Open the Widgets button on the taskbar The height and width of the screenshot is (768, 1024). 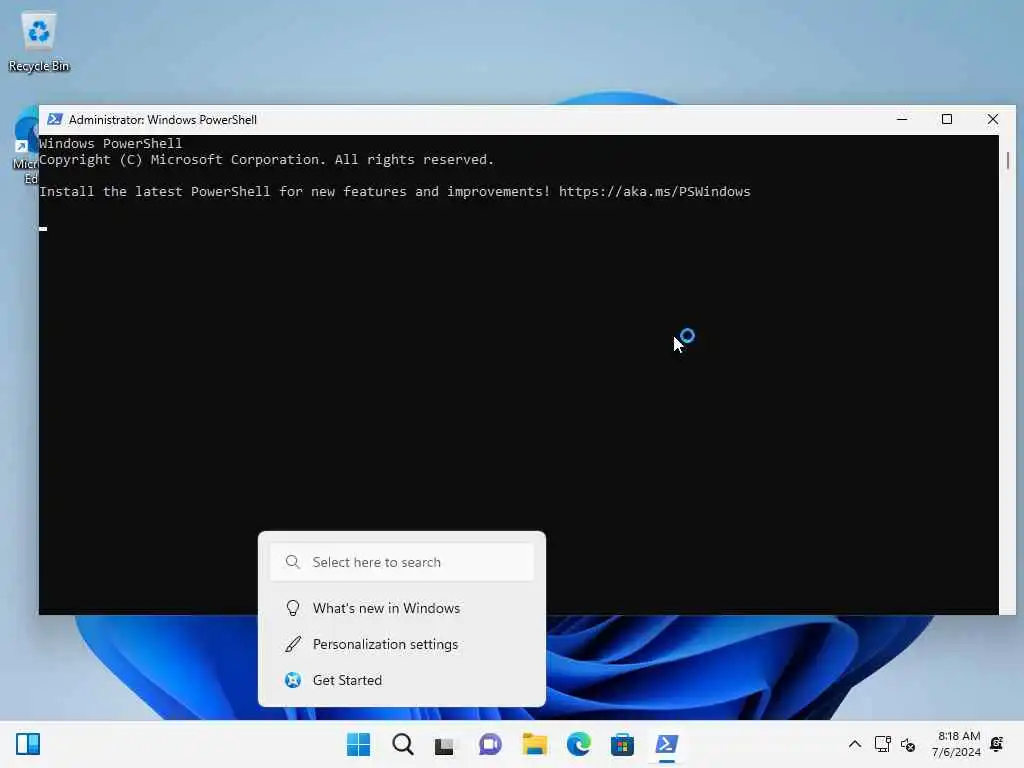pyautogui.click(x=28, y=744)
